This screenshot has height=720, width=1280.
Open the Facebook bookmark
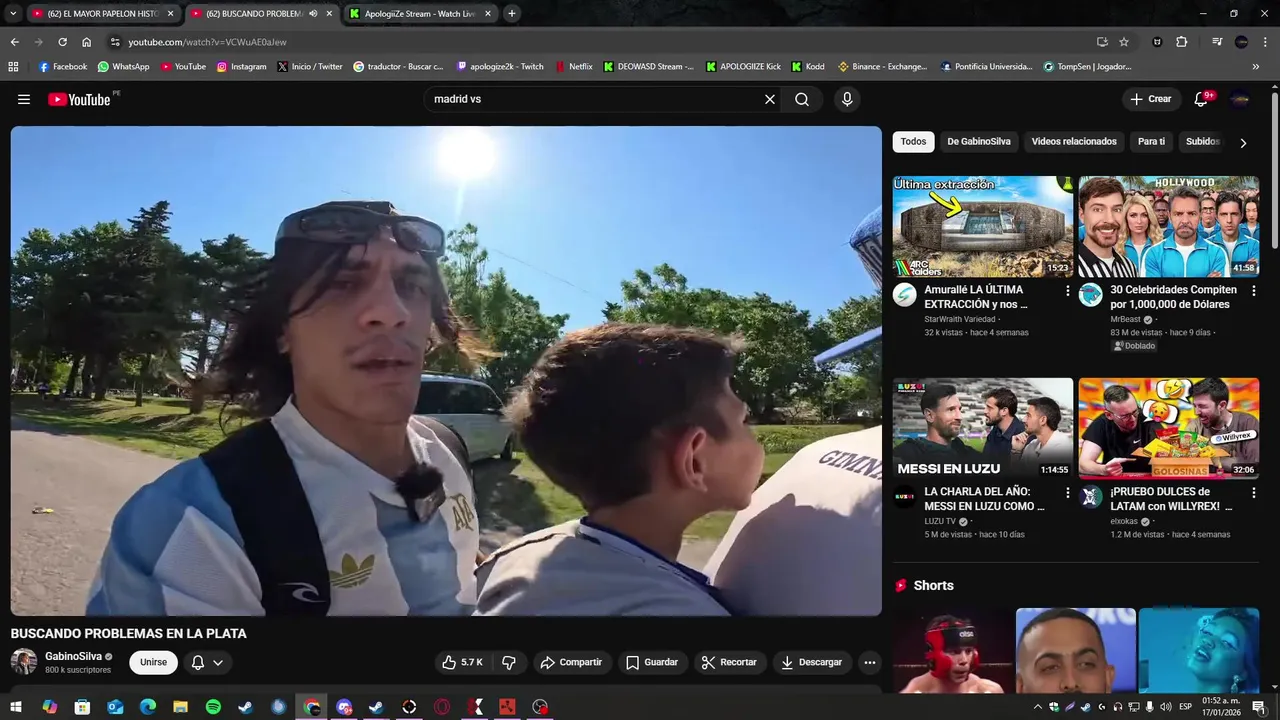63,67
